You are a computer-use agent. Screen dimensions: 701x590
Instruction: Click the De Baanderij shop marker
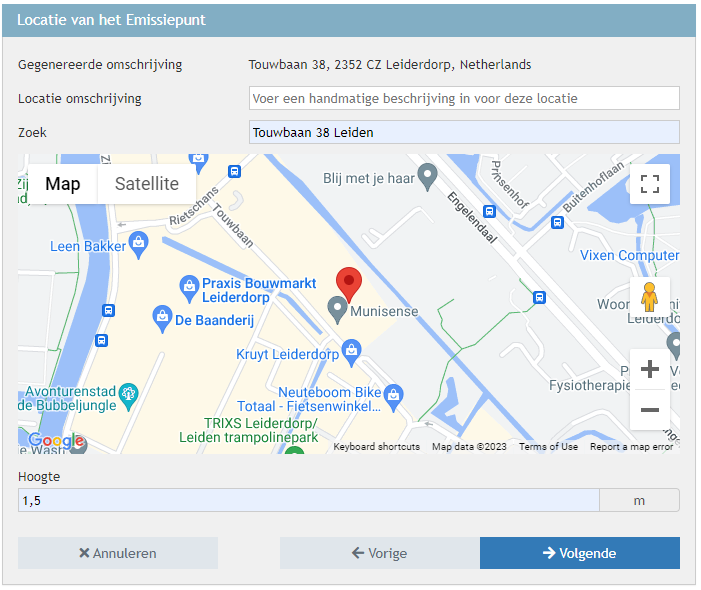161,319
